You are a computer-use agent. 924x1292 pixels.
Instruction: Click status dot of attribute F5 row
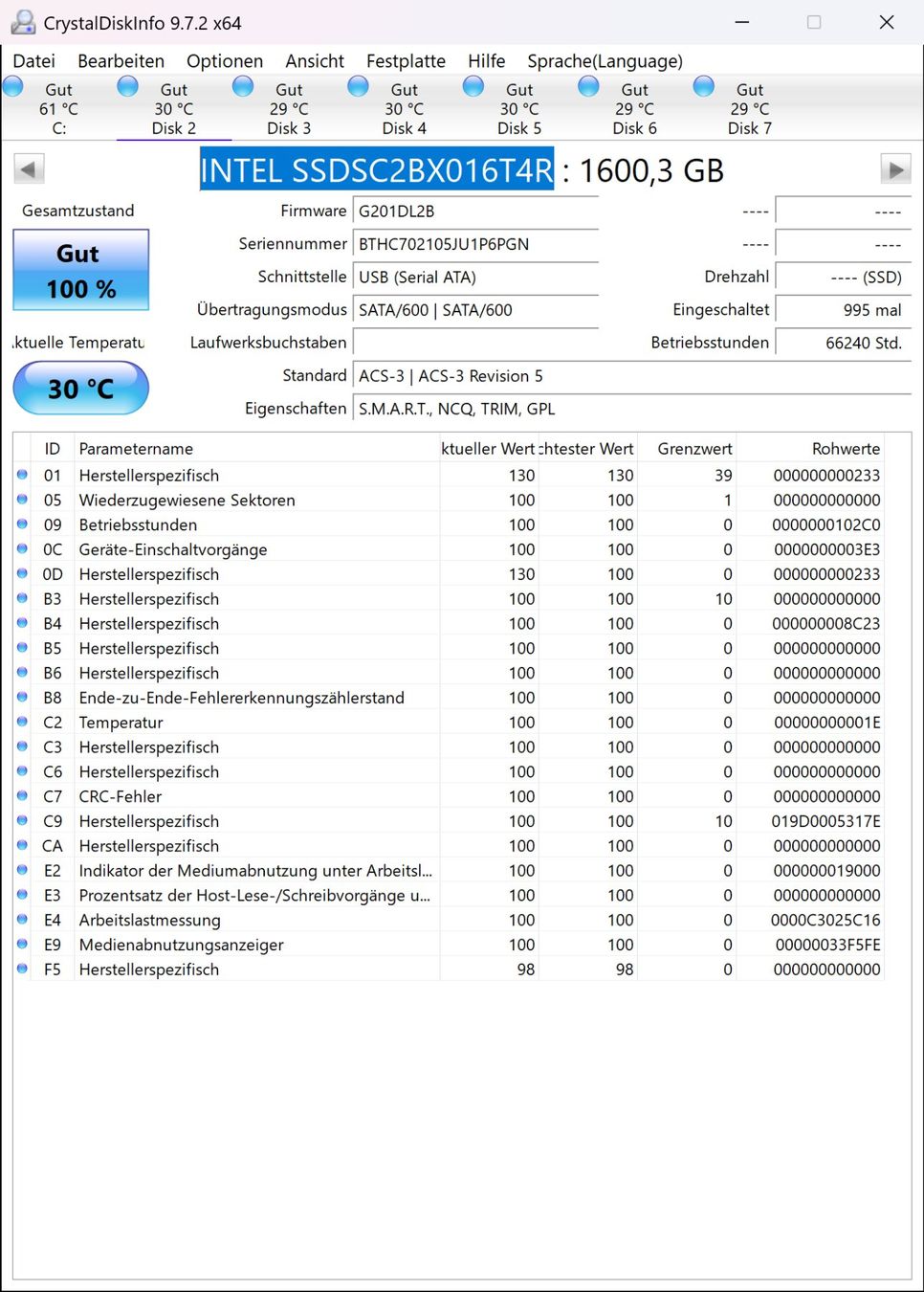tap(22, 969)
